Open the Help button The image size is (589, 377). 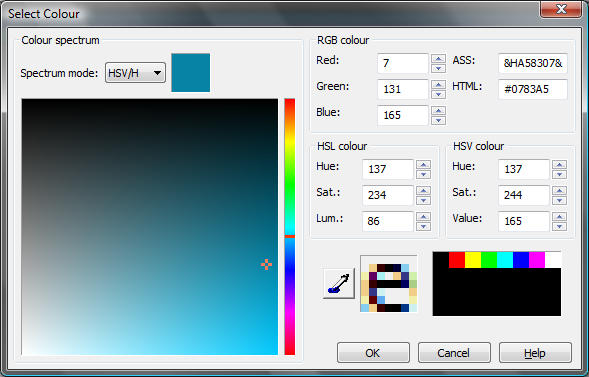coord(535,353)
